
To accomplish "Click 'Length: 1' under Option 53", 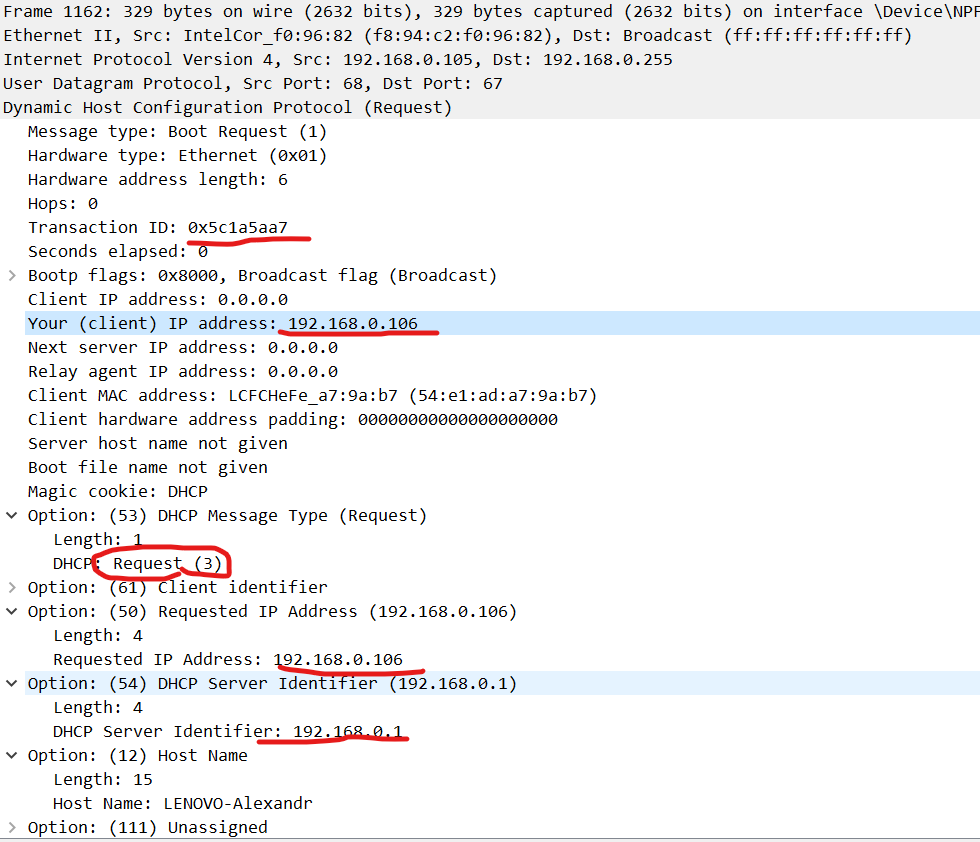I will (98, 539).
